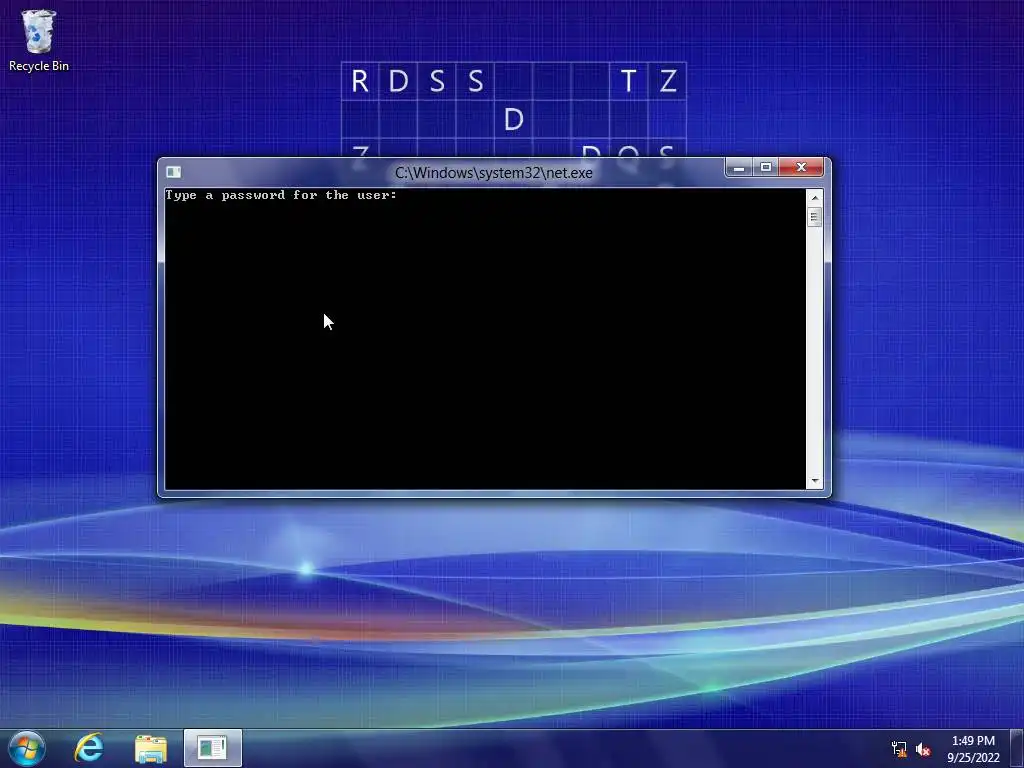The image size is (1024, 768).
Task: Click the console scrollbar up arrow
Action: click(x=814, y=198)
